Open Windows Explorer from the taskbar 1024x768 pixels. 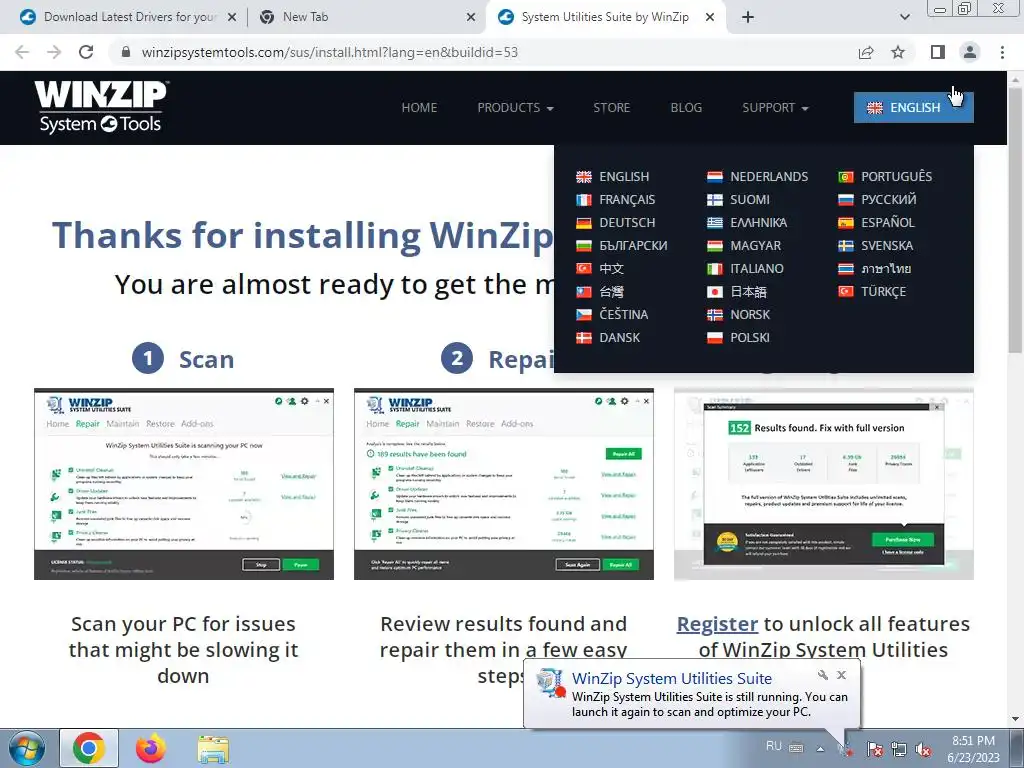213,749
